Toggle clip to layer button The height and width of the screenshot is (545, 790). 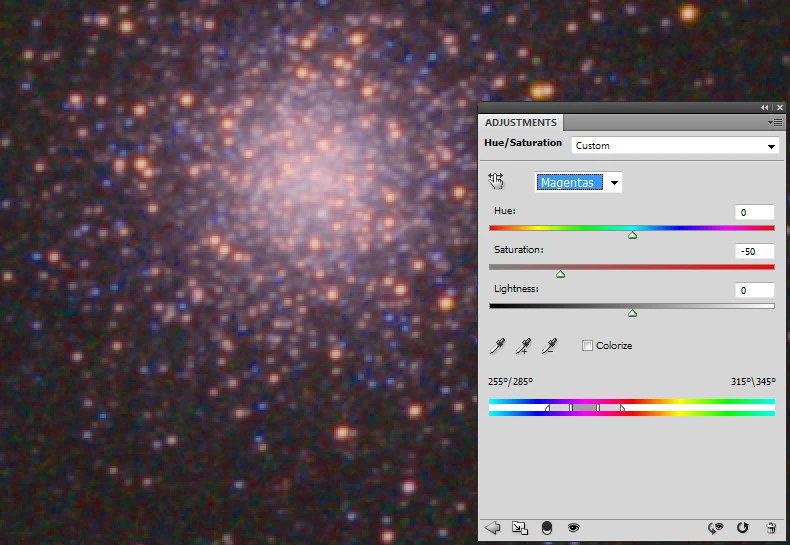[547, 527]
